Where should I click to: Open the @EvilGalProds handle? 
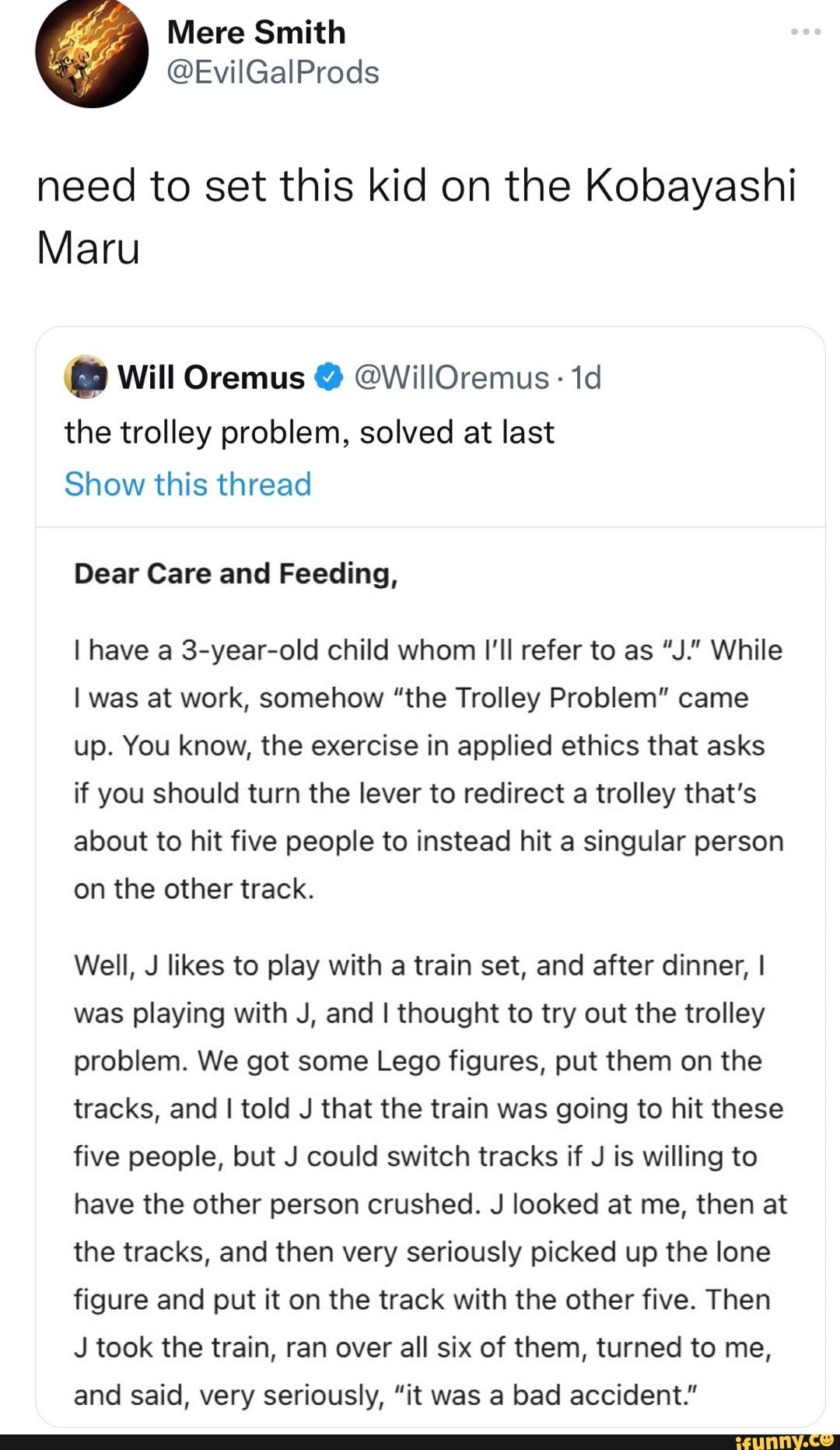(272, 72)
